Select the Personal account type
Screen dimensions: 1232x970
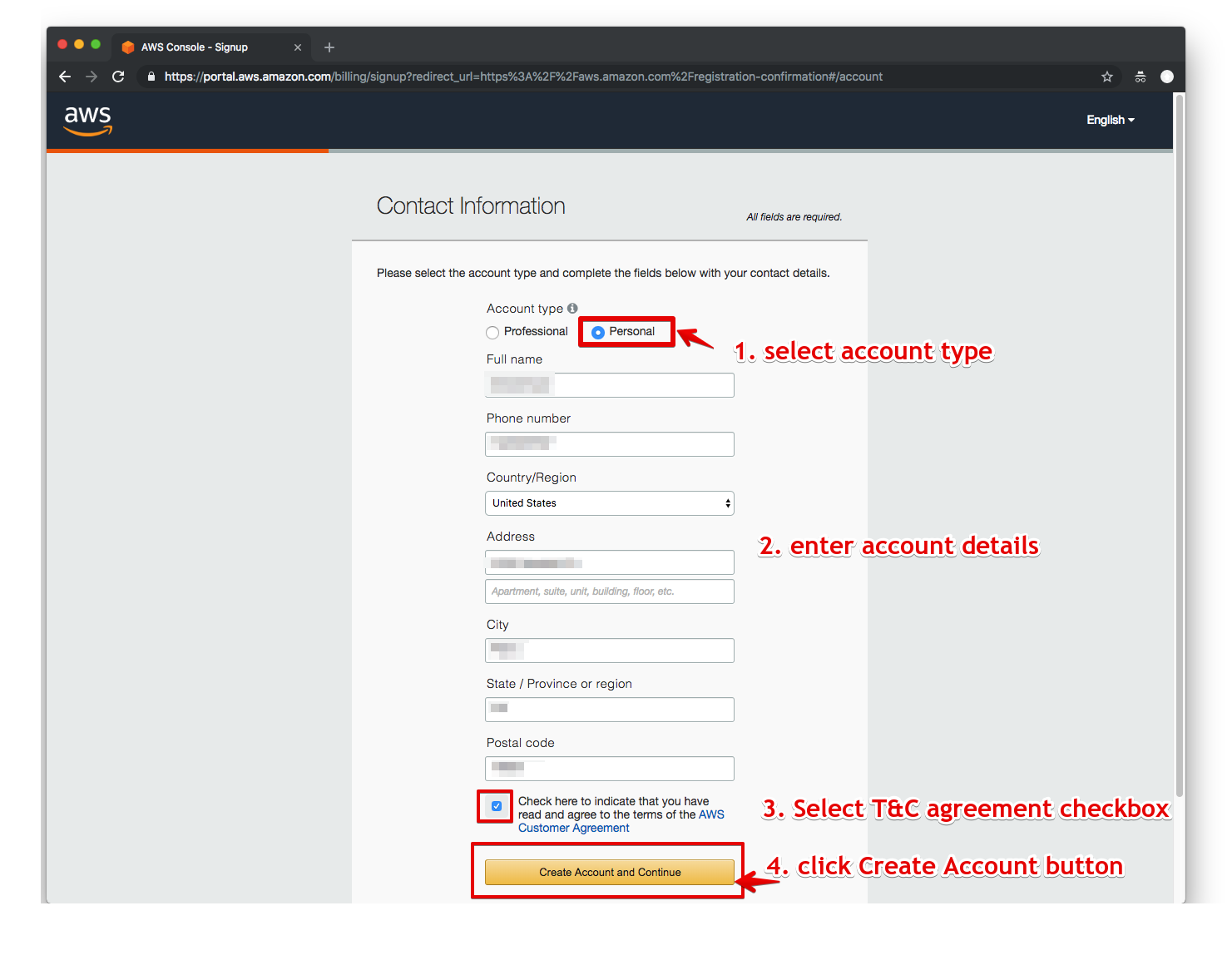(597, 331)
